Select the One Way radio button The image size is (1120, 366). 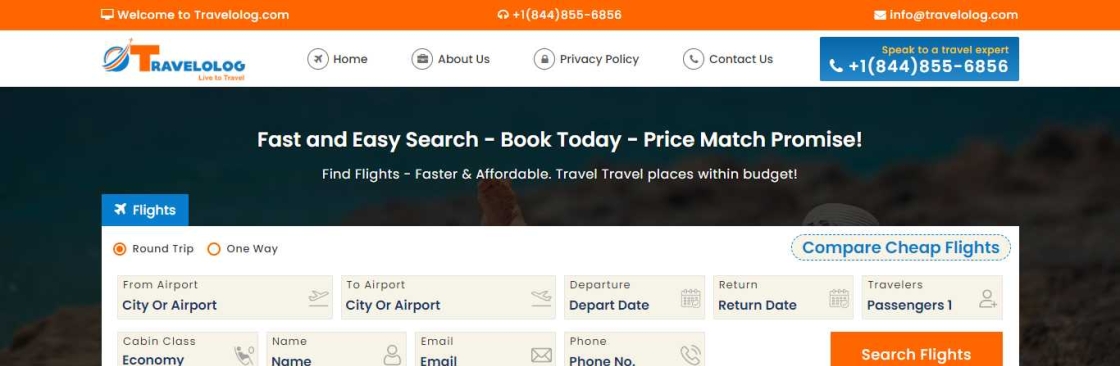pyautogui.click(x=214, y=249)
